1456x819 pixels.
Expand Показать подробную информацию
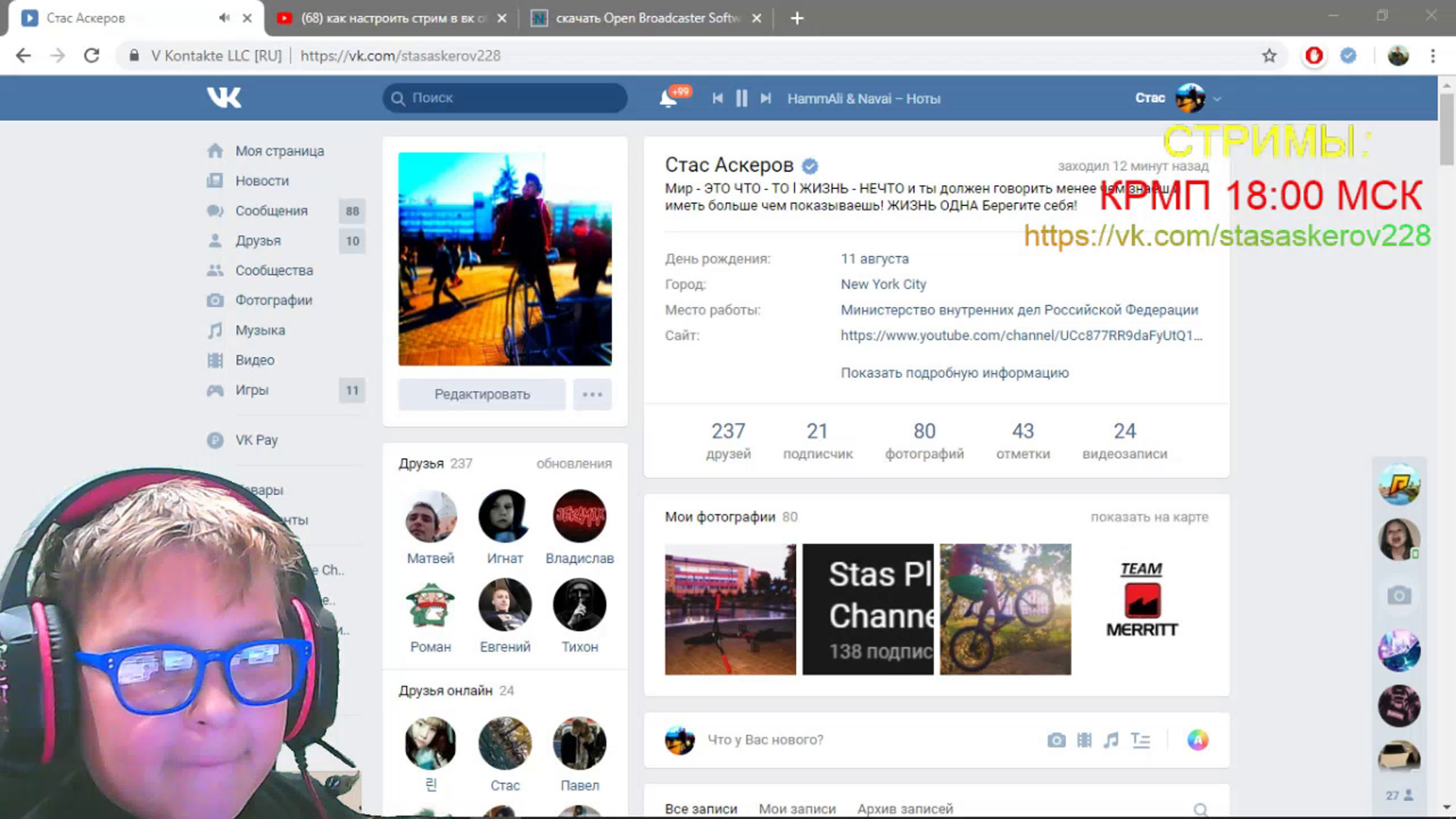point(955,373)
